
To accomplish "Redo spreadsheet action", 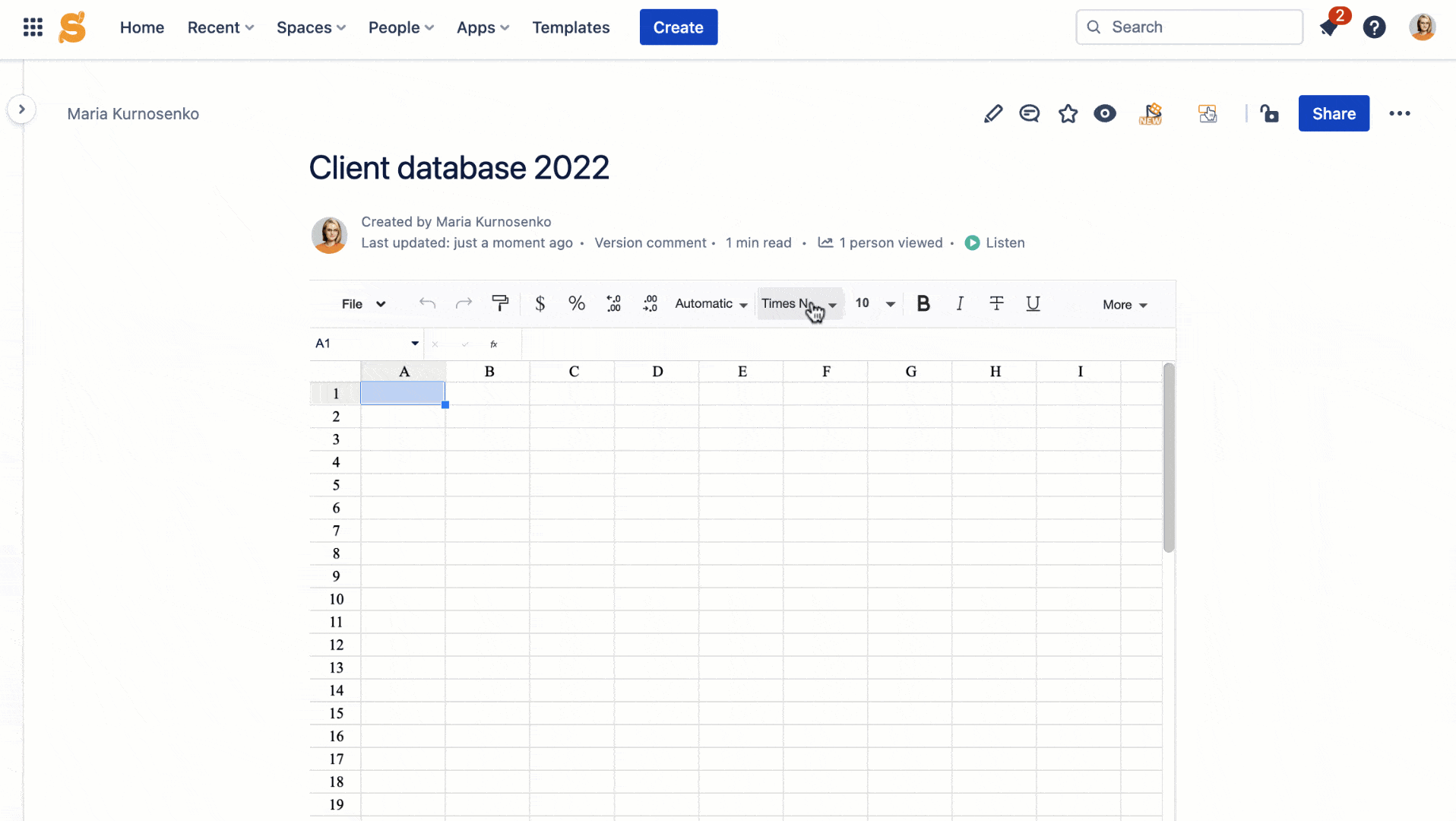I will 464,304.
